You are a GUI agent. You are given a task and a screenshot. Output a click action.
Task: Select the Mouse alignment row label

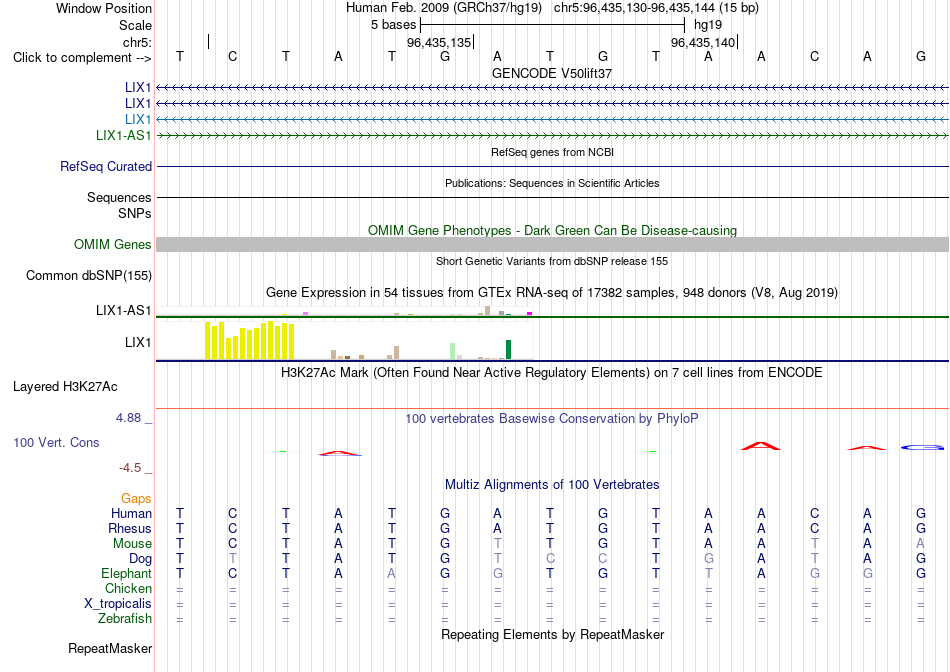[132, 544]
